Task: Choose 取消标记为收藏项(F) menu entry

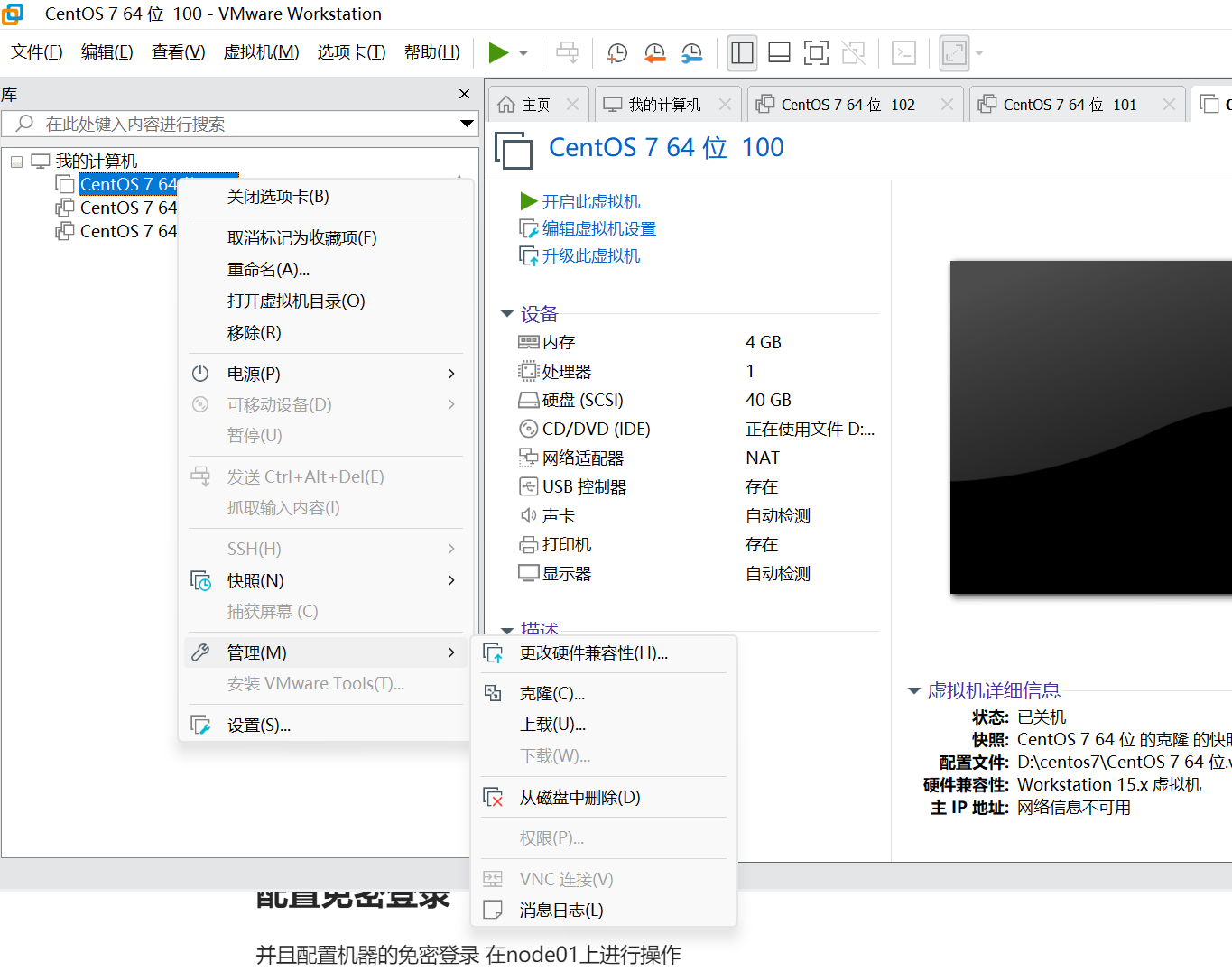Action: point(326,238)
